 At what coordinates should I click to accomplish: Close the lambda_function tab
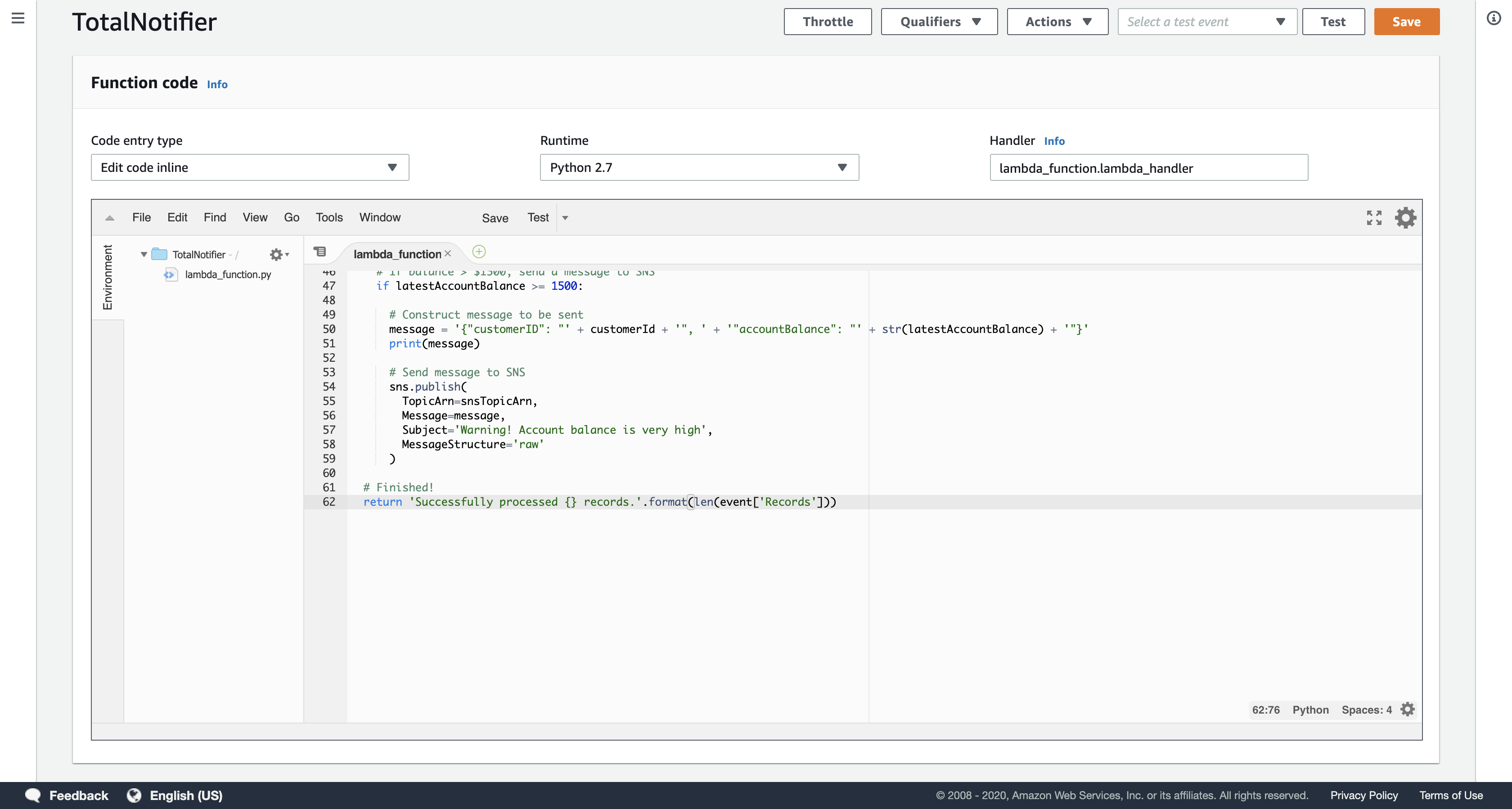[448, 254]
